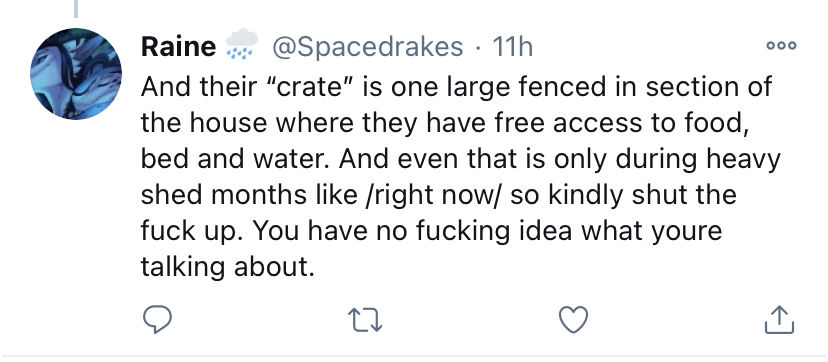Click the rain cloud emoji beside Raine
This screenshot has width=828, height=362.
tap(242, 44)
